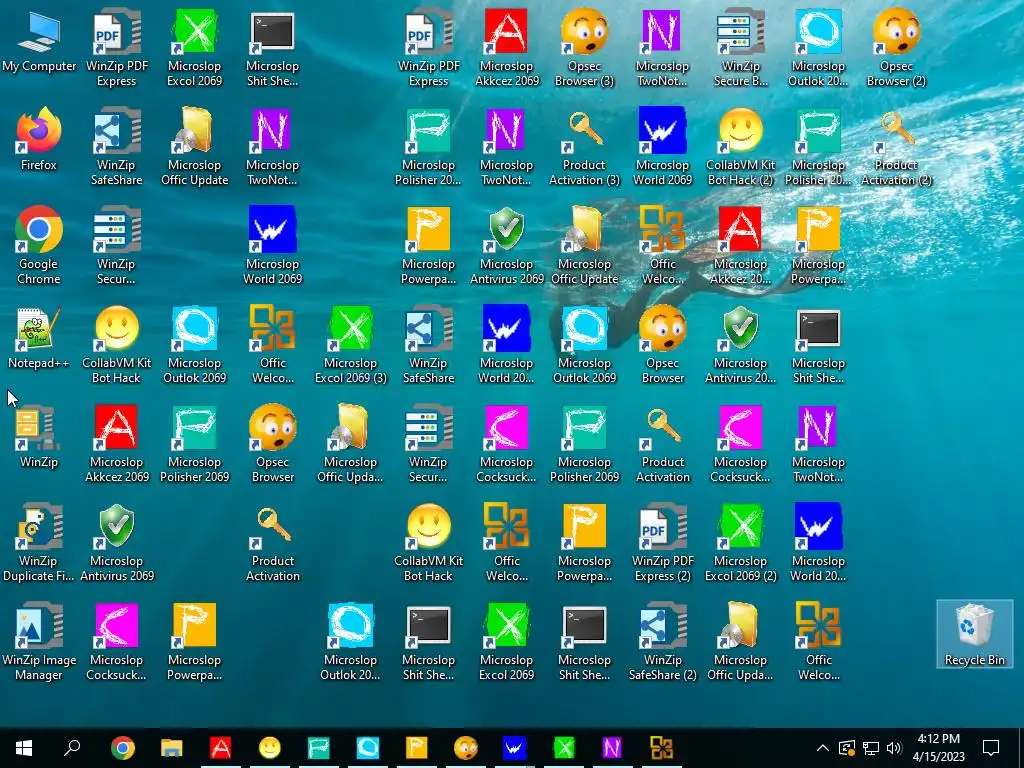Screen dimensions: 1024x768
Task: Open the notification center button
Action: tap(991, 748)
